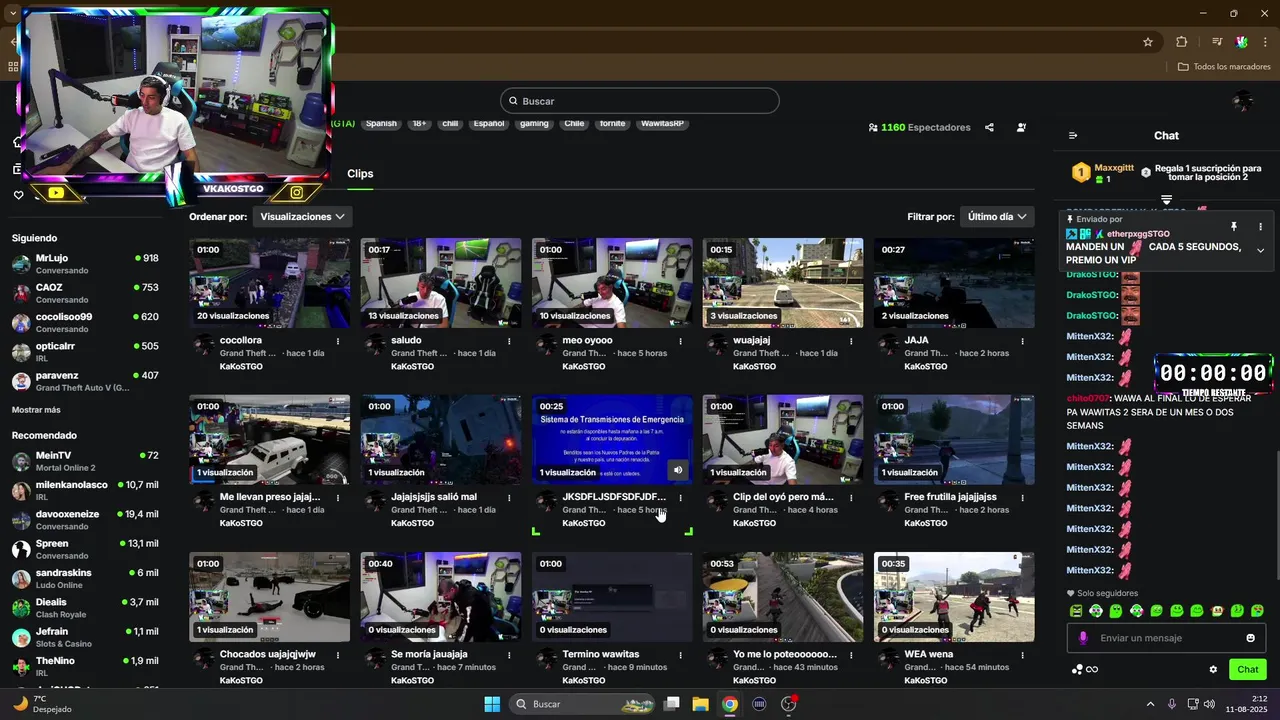This screenshot has width=1280, height=720.
Task: Open the wuajajaj clip thumbnail
Action: tap(783, 283)
